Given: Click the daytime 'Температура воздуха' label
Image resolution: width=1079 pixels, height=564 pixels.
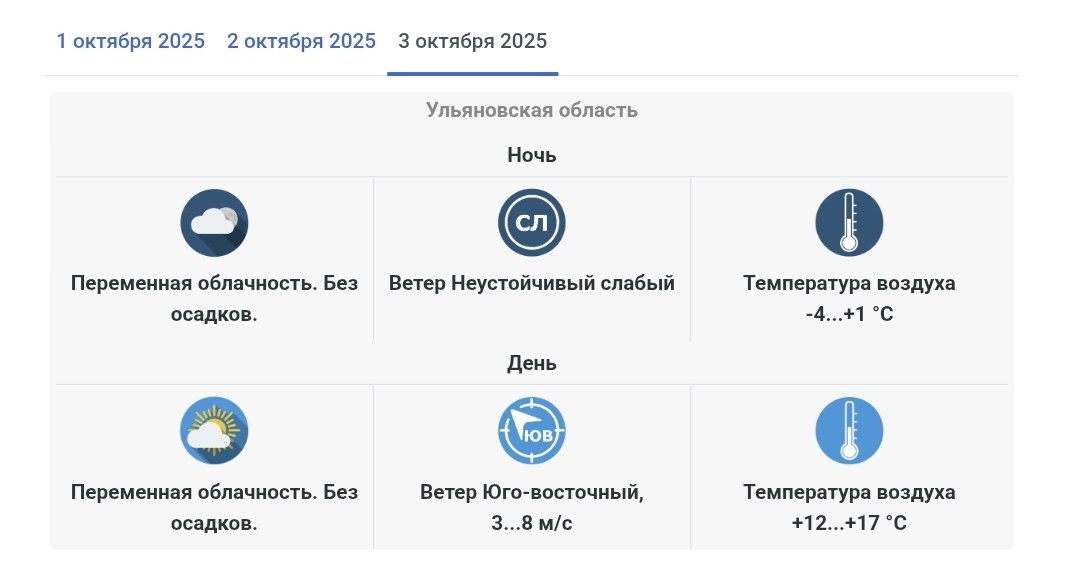Looking at the screenshot, I should [x=849, y=492].
